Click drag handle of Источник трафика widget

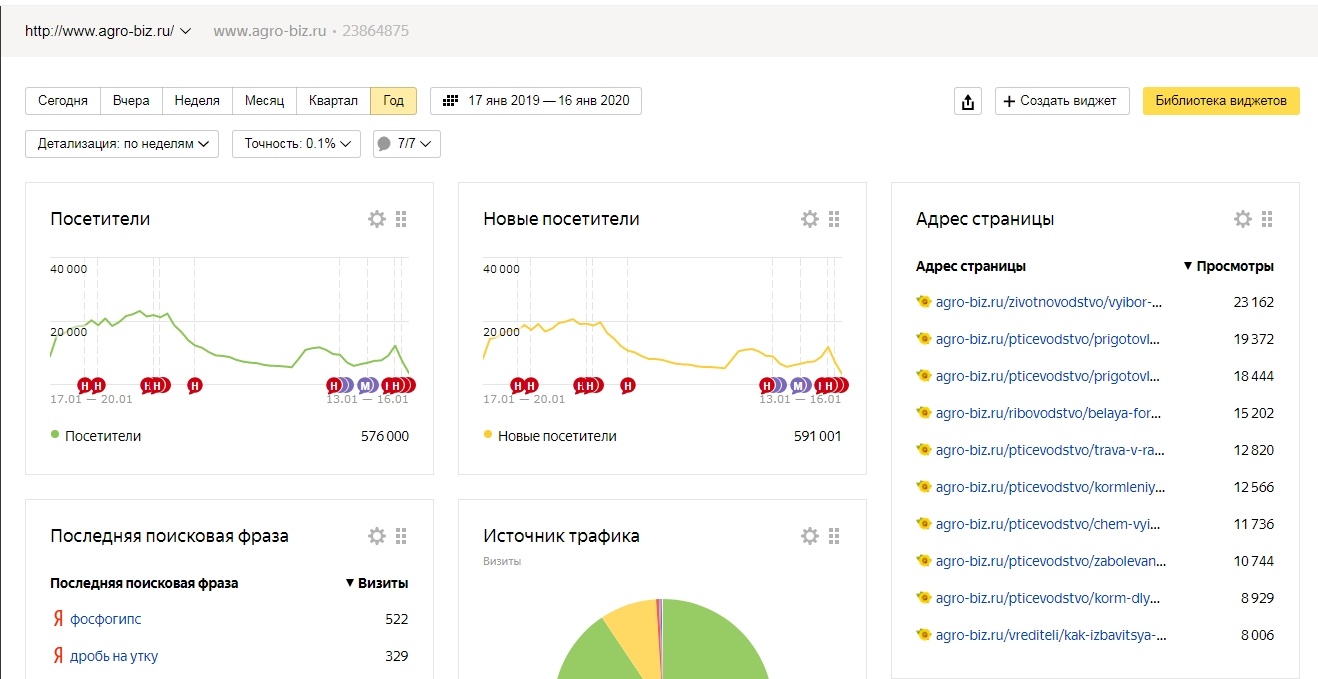click(x=834, y=536)
